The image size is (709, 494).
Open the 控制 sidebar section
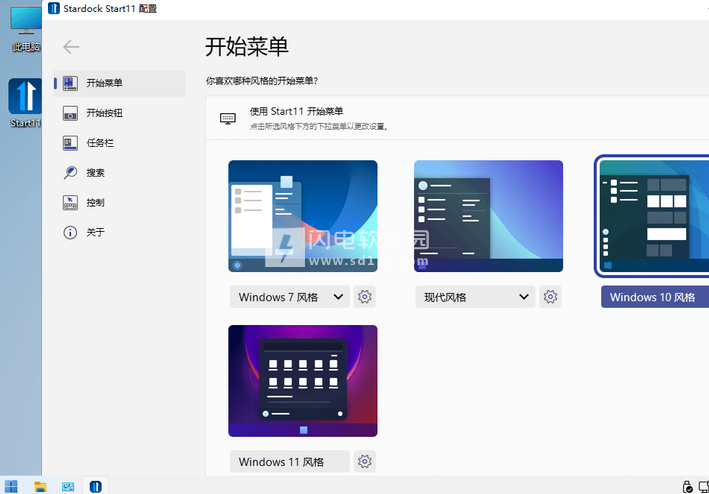pyautogui.click(x=120, y=202)
